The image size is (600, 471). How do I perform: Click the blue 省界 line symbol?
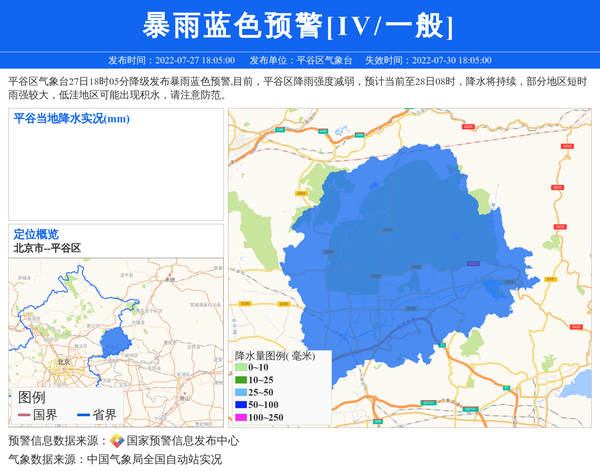[x=82, y=415]
